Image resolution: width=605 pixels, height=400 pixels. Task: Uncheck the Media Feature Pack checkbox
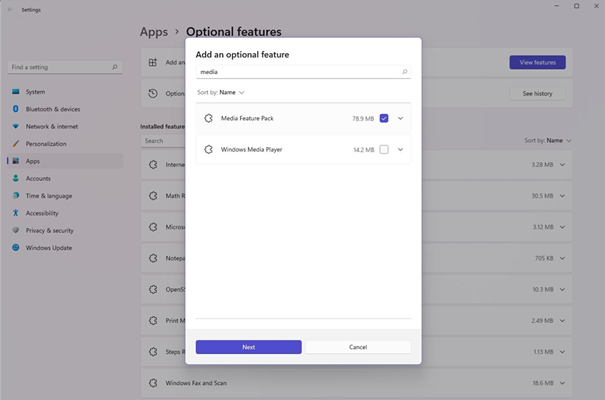[384, 118]
